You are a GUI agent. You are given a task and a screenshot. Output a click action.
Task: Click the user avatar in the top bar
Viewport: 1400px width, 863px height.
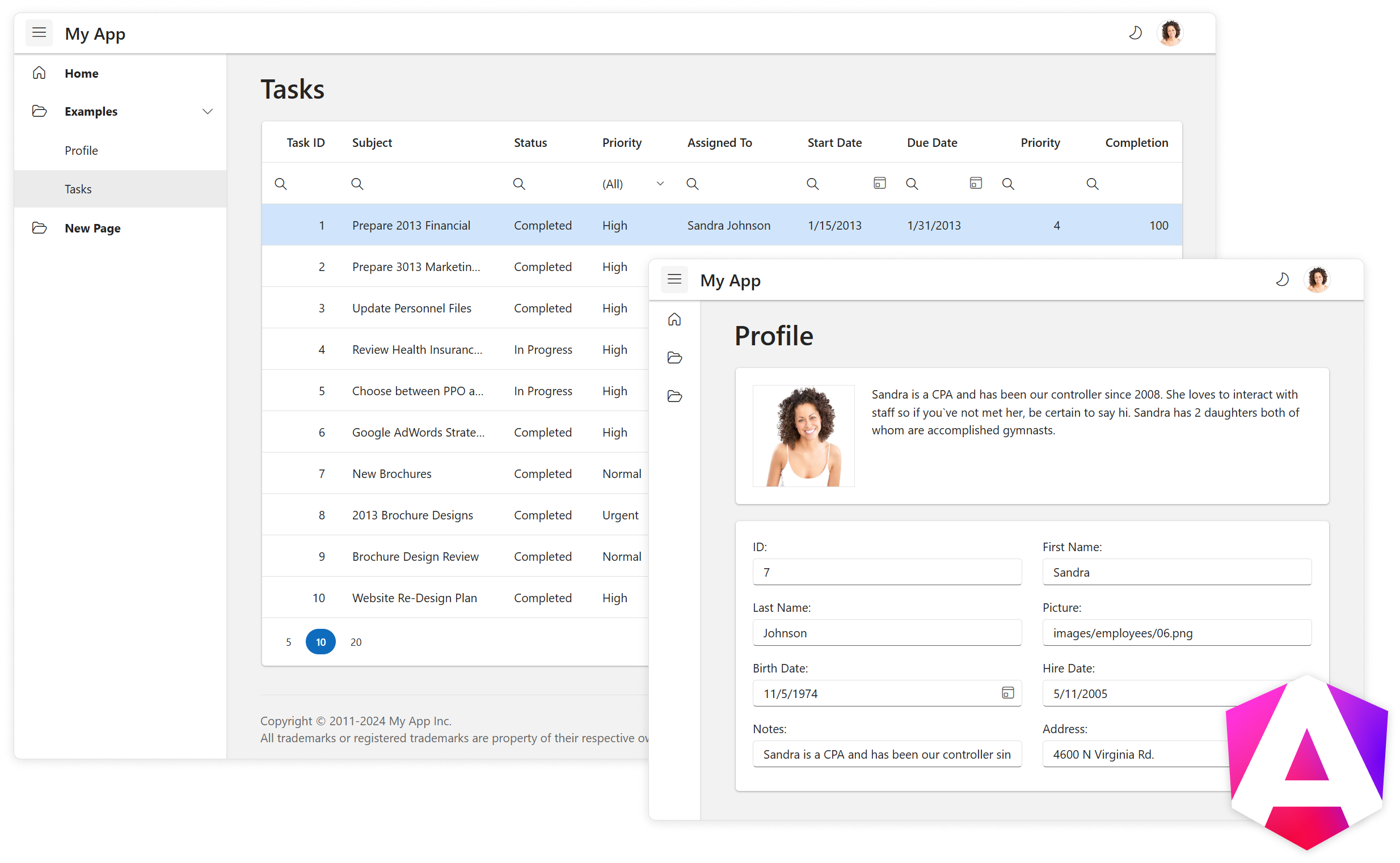tap(1169, 32)
